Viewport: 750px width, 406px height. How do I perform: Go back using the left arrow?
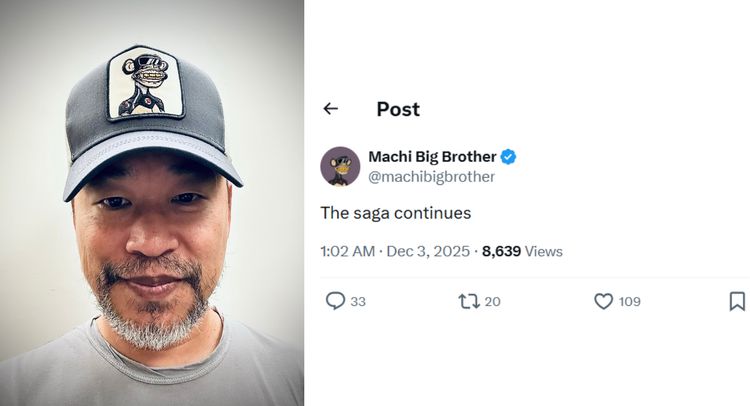pos(331,109)
